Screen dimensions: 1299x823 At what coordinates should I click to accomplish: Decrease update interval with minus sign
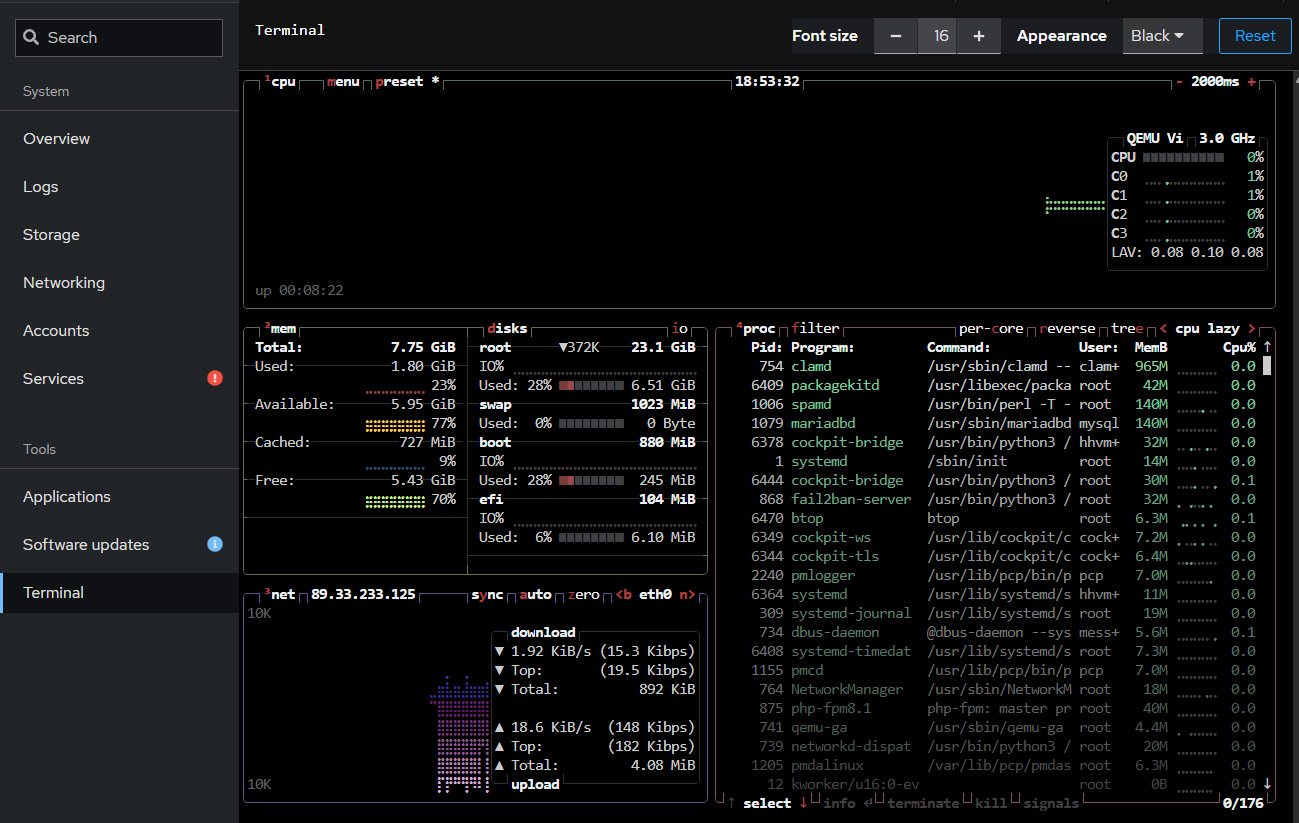tap(1180, 82)
